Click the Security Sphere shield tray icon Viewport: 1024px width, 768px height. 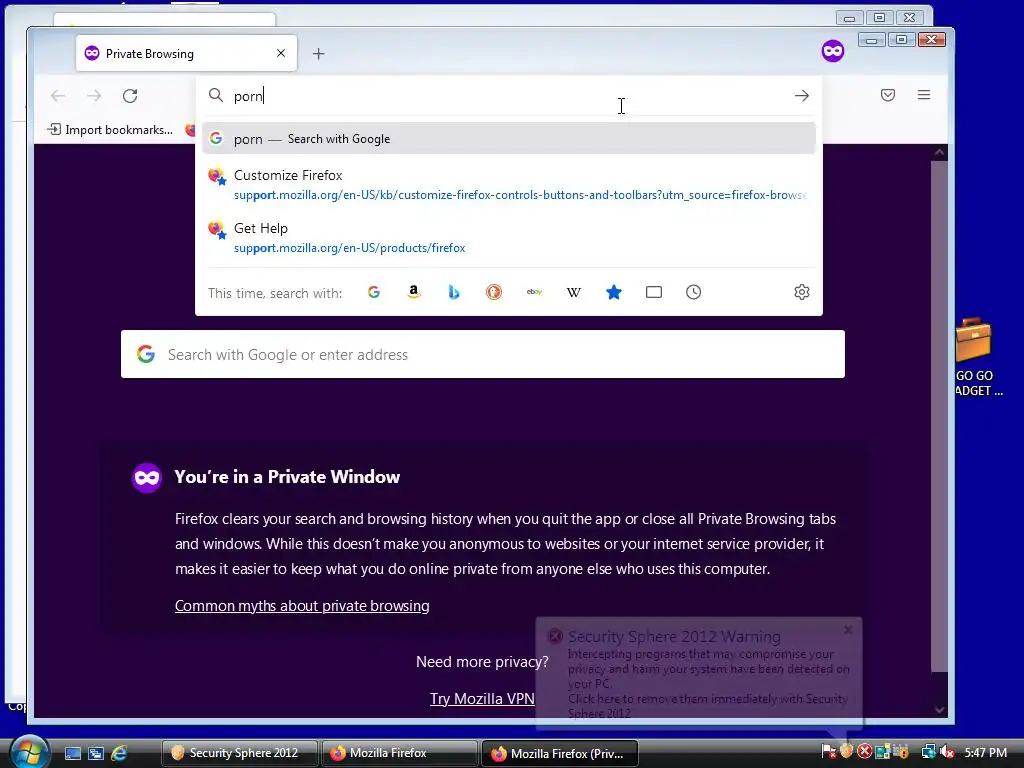click(846, 751)
